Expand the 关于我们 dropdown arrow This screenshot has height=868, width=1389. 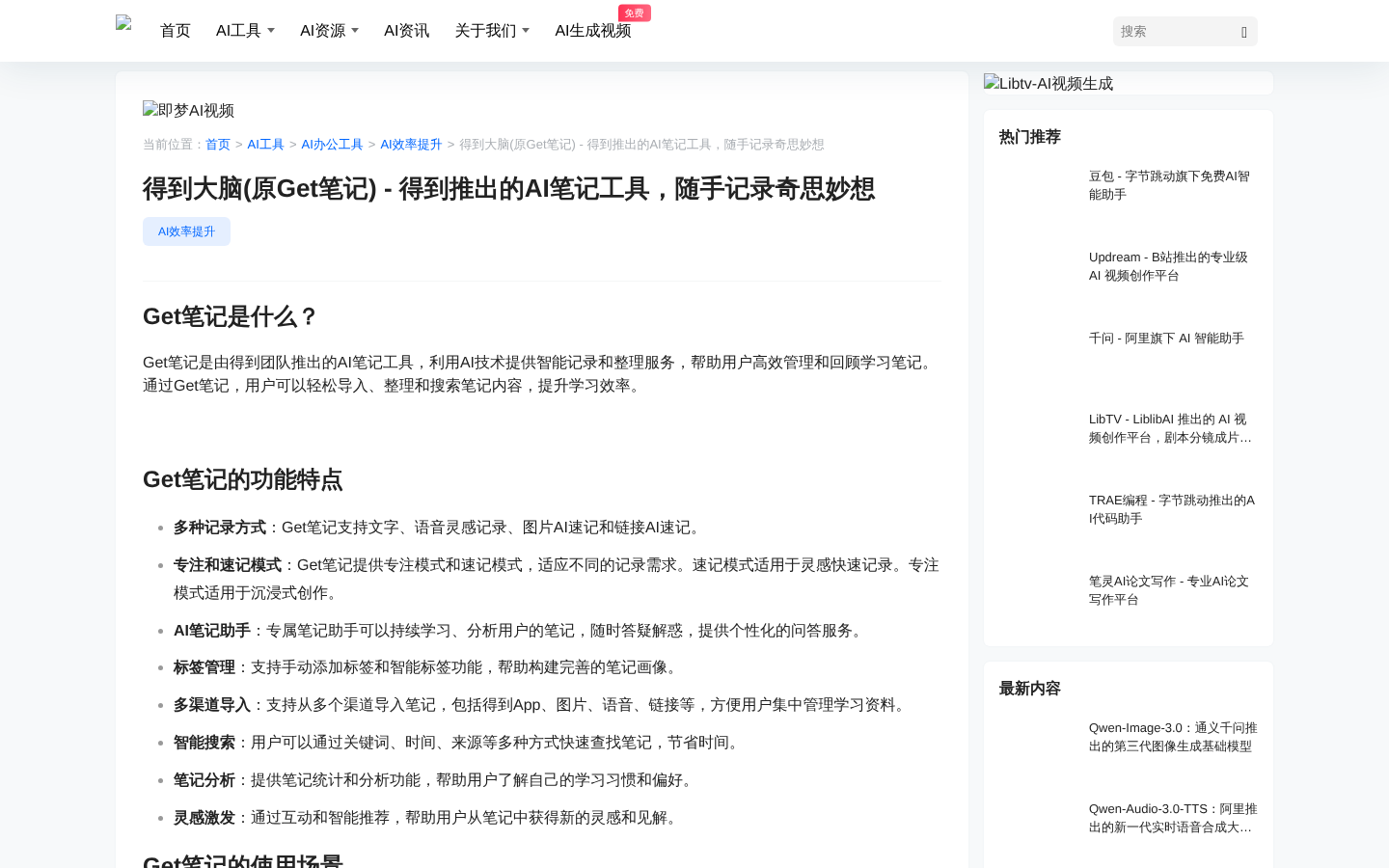[526, 31]
